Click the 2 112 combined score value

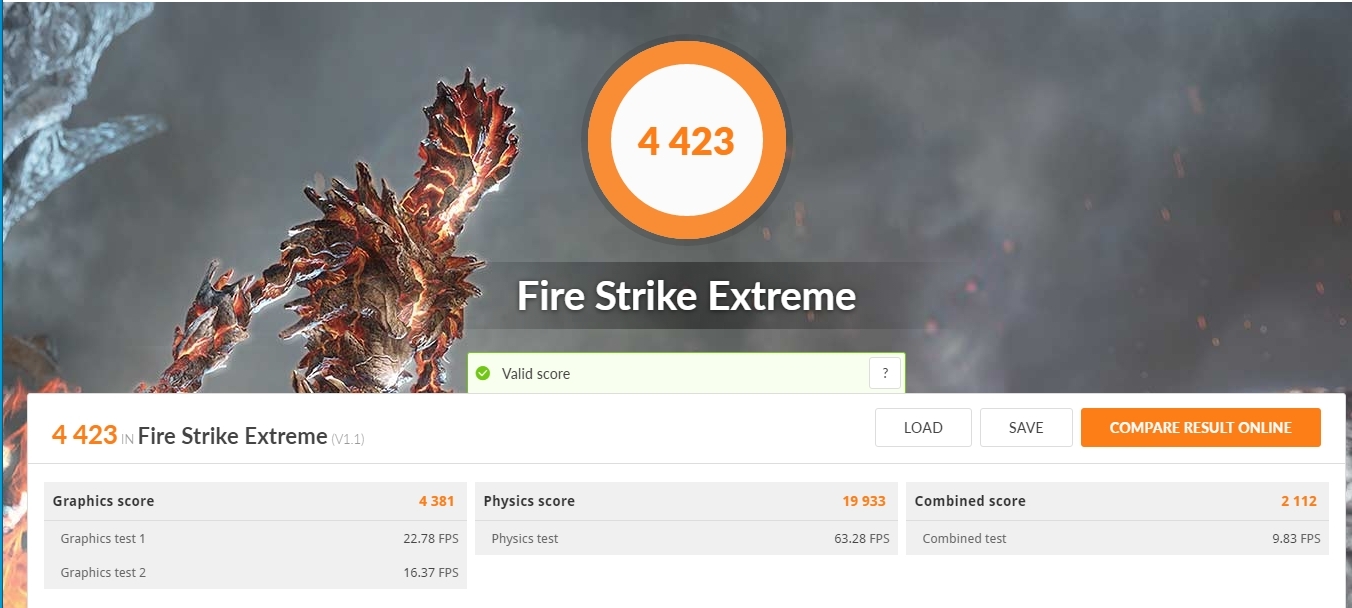tap(1298, 501)
